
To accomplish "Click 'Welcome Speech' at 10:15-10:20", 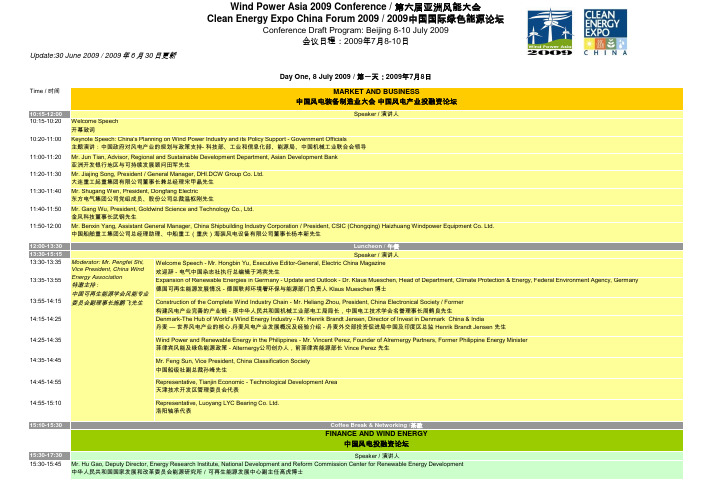I will (95, 121).
